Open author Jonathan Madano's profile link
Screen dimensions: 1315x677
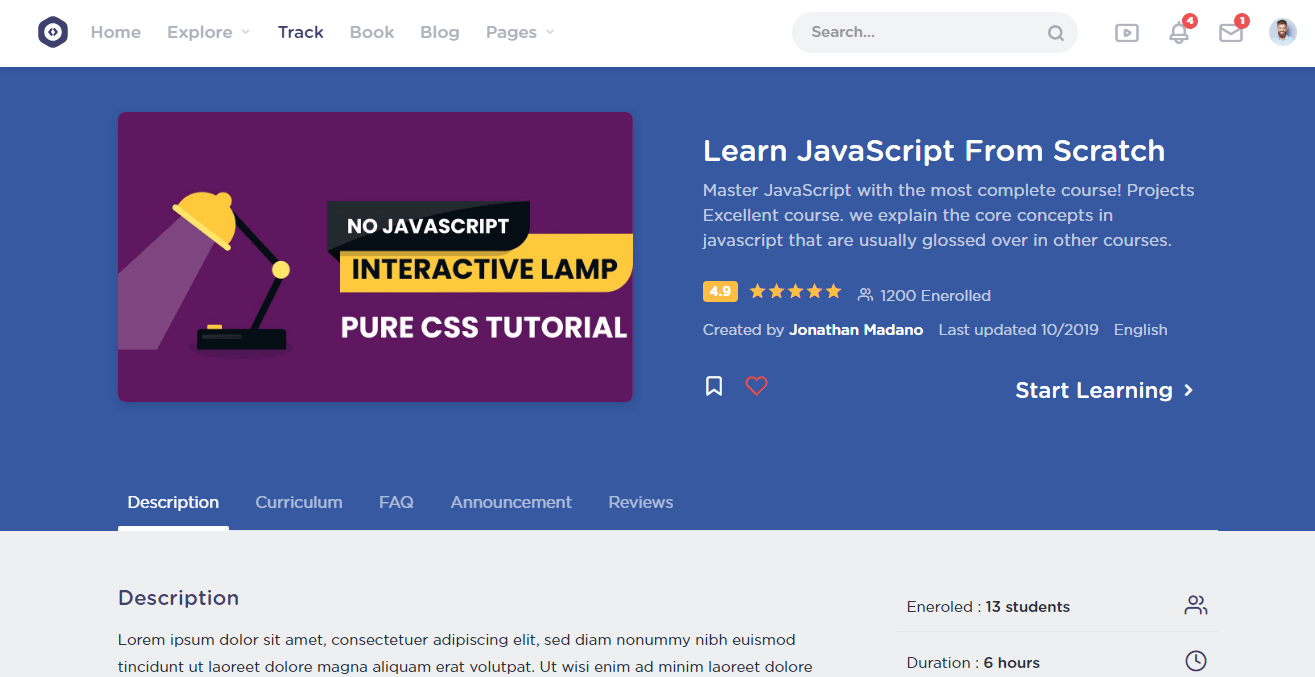pyautogui.click(x=855, y=330)
